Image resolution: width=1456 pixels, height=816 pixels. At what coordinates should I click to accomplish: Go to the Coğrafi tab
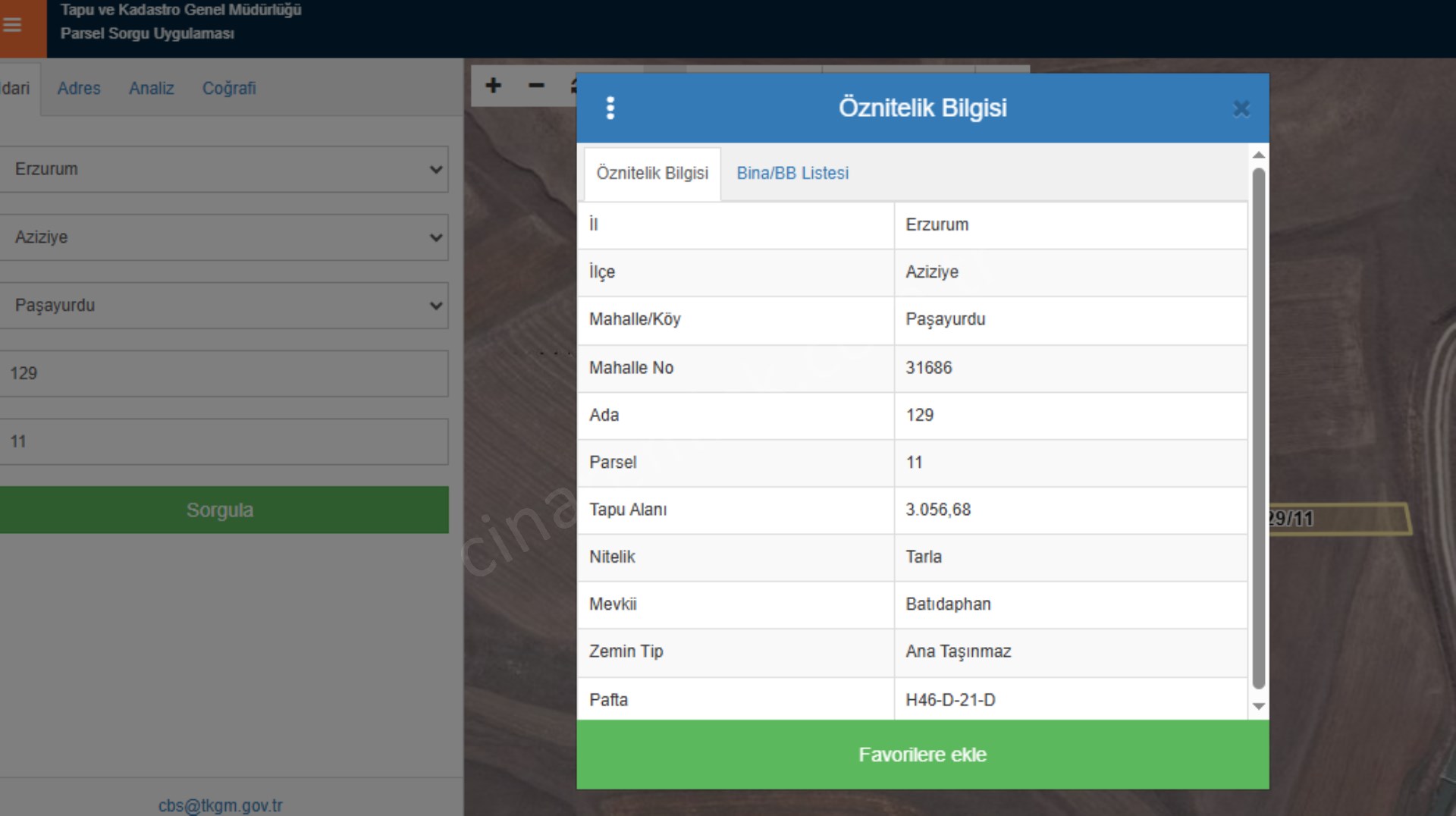(x=229, y=88)
